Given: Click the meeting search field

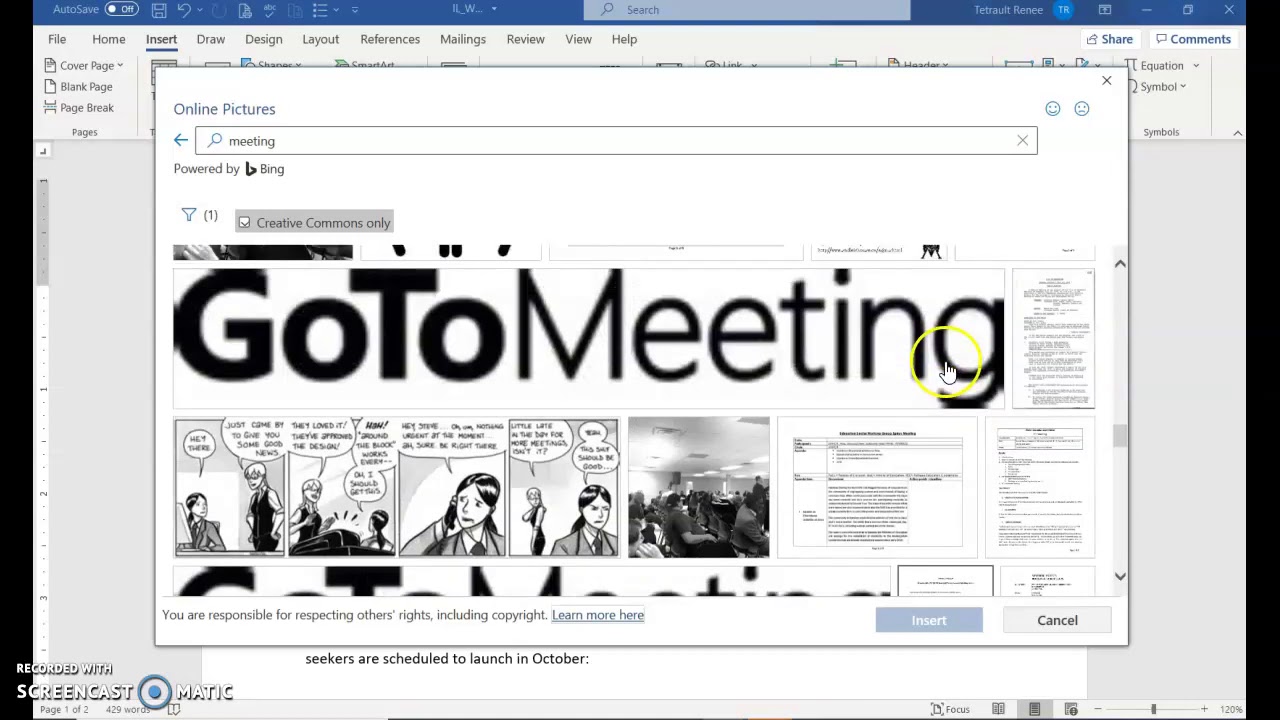Looking at the screenshot, I should tap(616, 141).
